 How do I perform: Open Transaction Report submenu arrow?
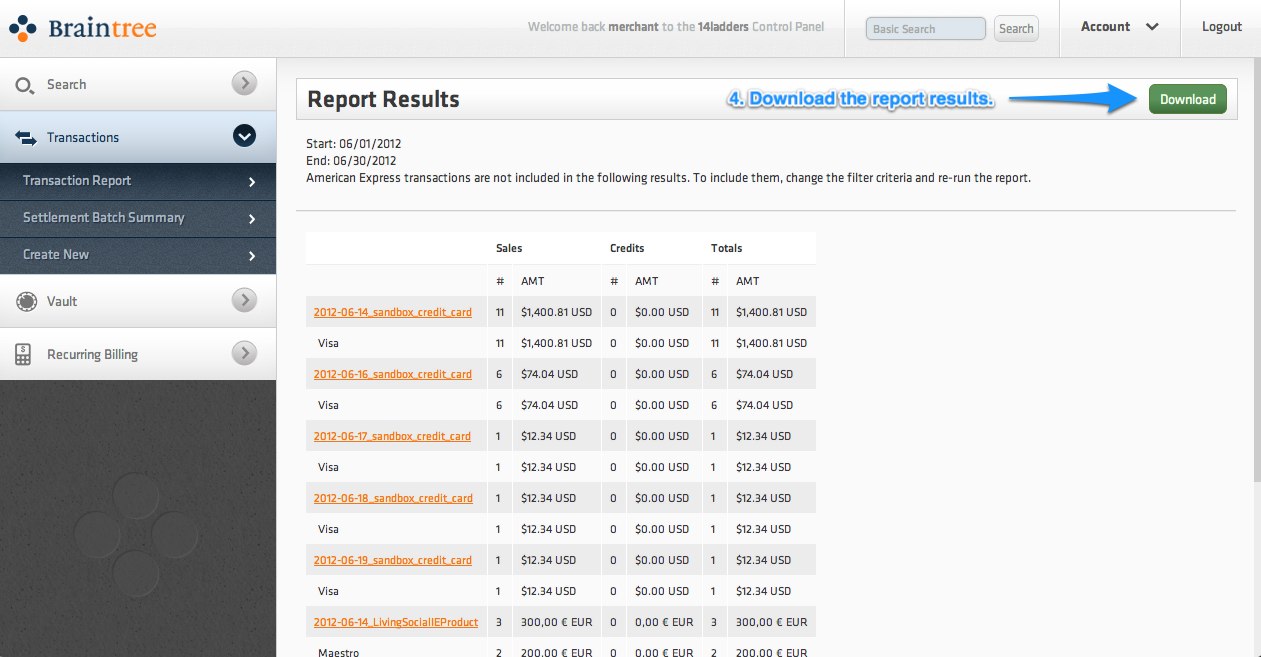tap(252, 182)
